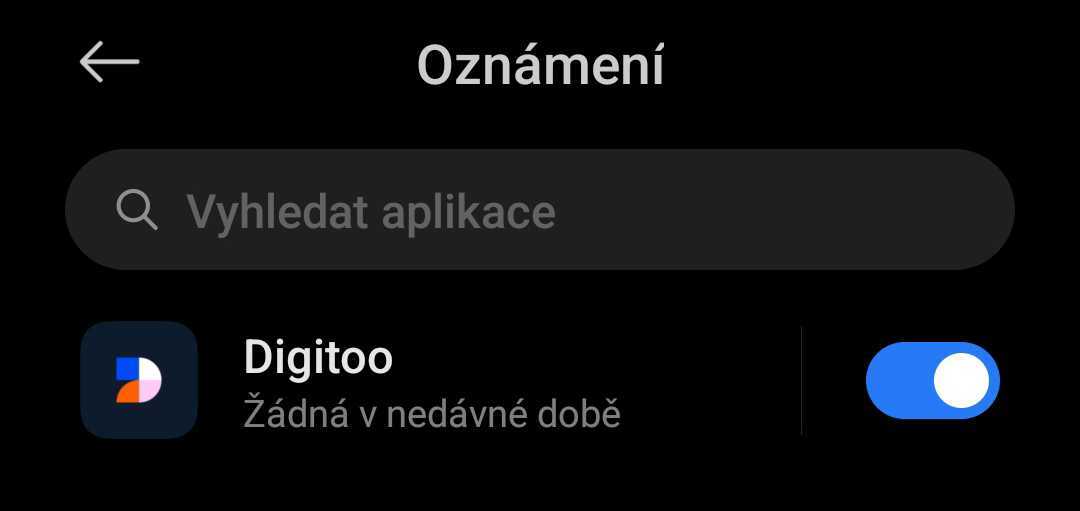Tap the magnifying glass search icon

tap(137, 209)
